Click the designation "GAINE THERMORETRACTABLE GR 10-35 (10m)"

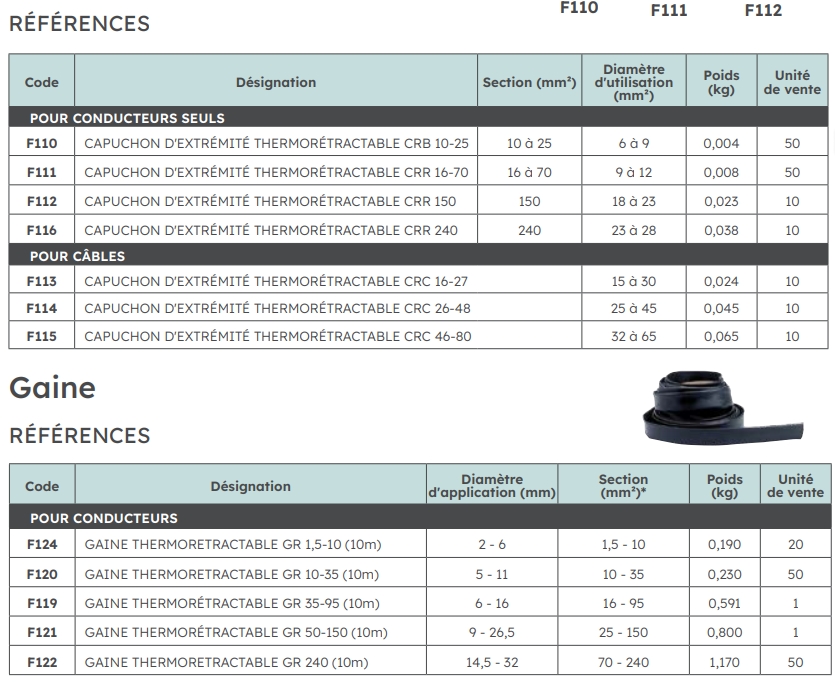point(232,575)
